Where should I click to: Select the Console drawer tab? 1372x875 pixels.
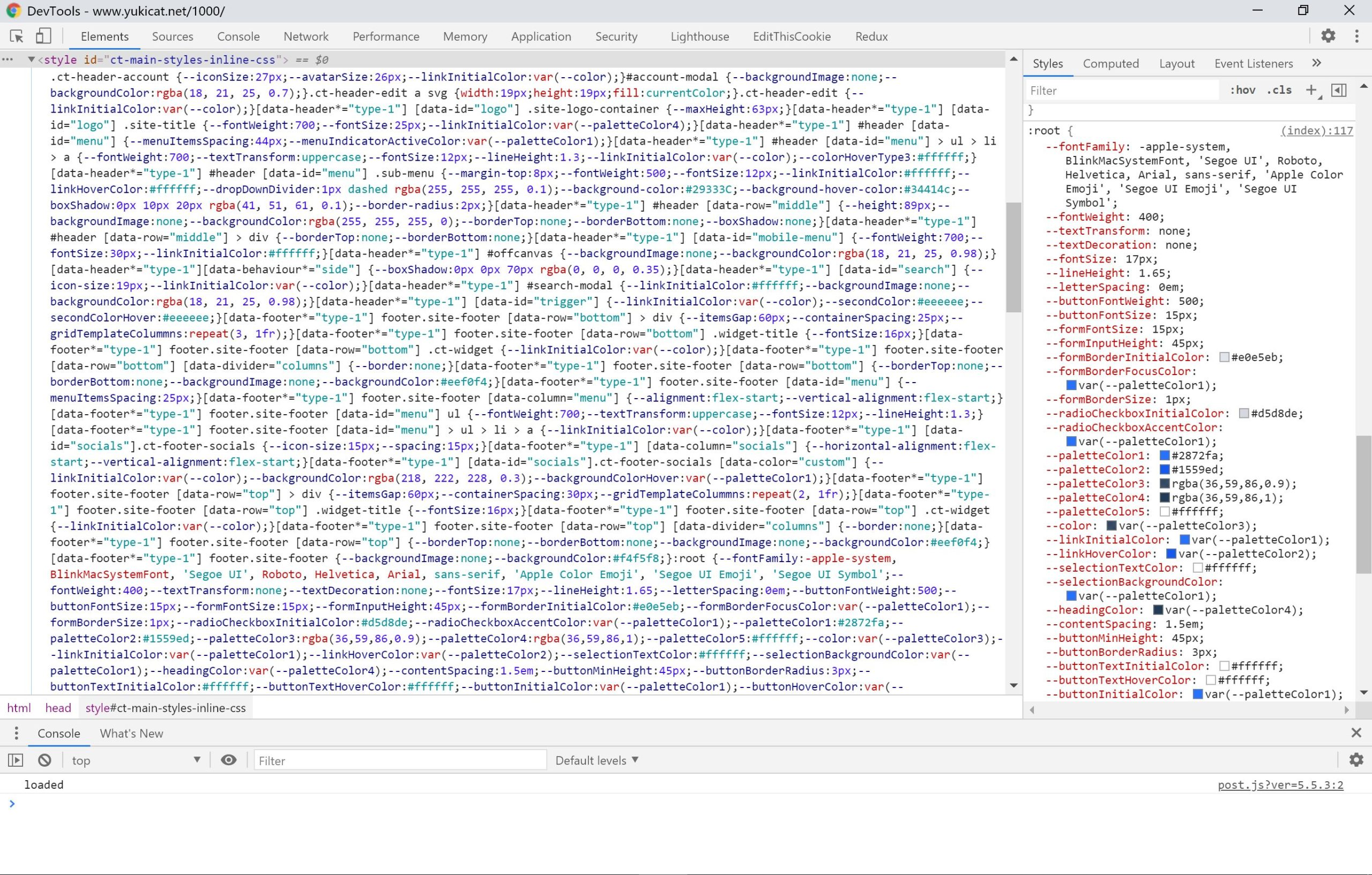click(59, 733)
